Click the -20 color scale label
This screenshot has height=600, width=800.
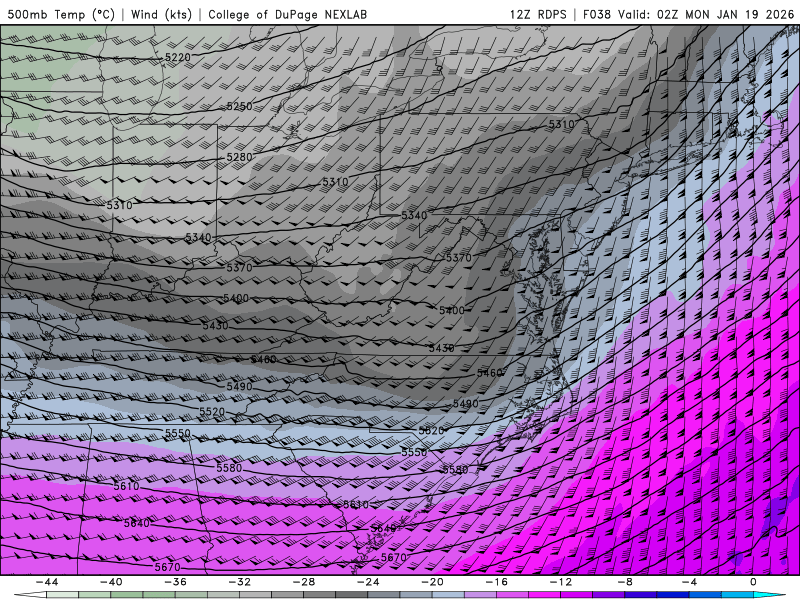[x=432, y=582]
